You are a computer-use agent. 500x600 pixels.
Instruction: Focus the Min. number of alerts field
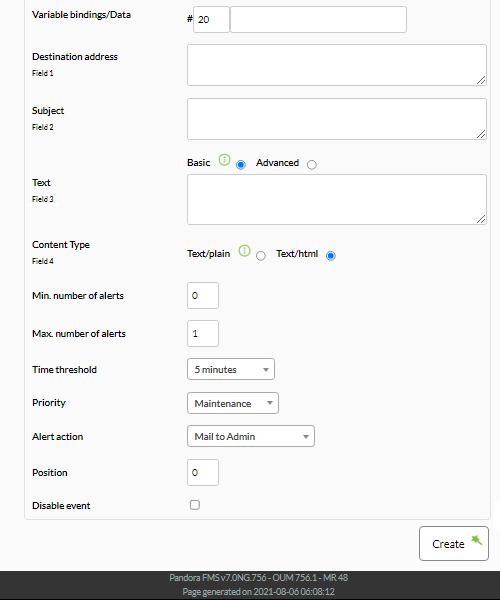pyautogui.click(x=203, y=295)
